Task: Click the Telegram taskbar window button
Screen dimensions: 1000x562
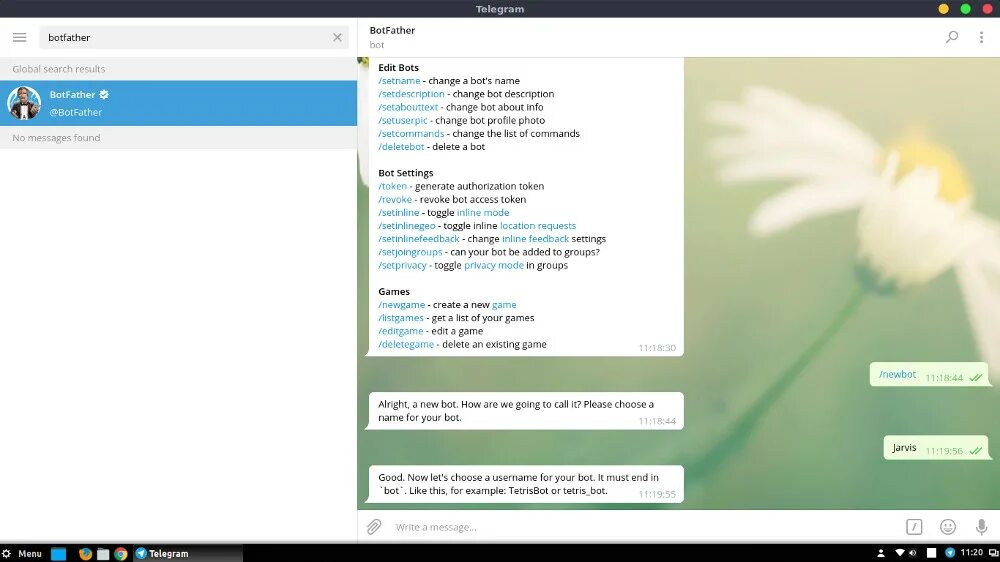Action: click(188, 554)
